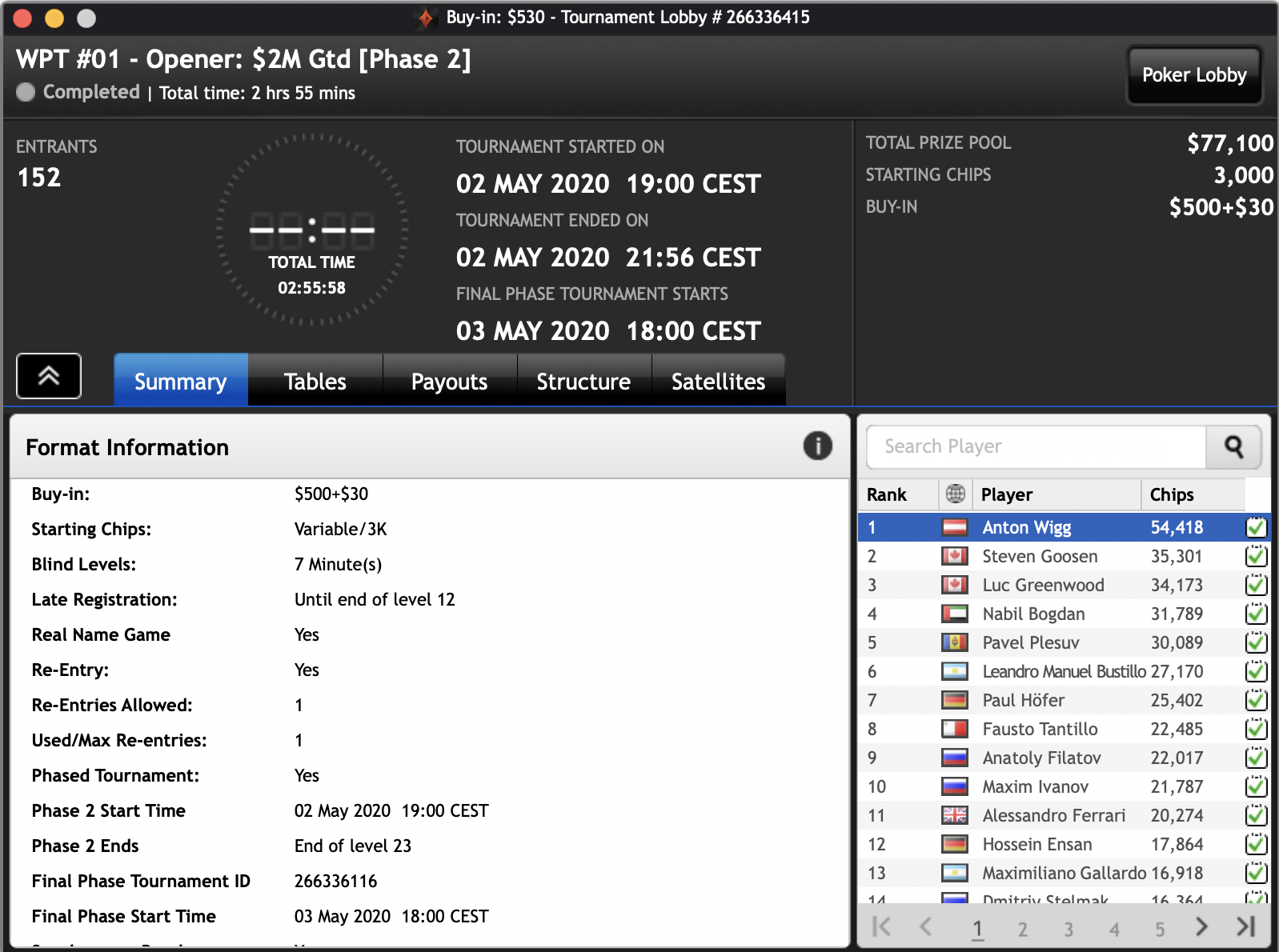Viewport: 1279px width, 952px height.
Task: Go to the next page of players
Action: click(1201, 926)
